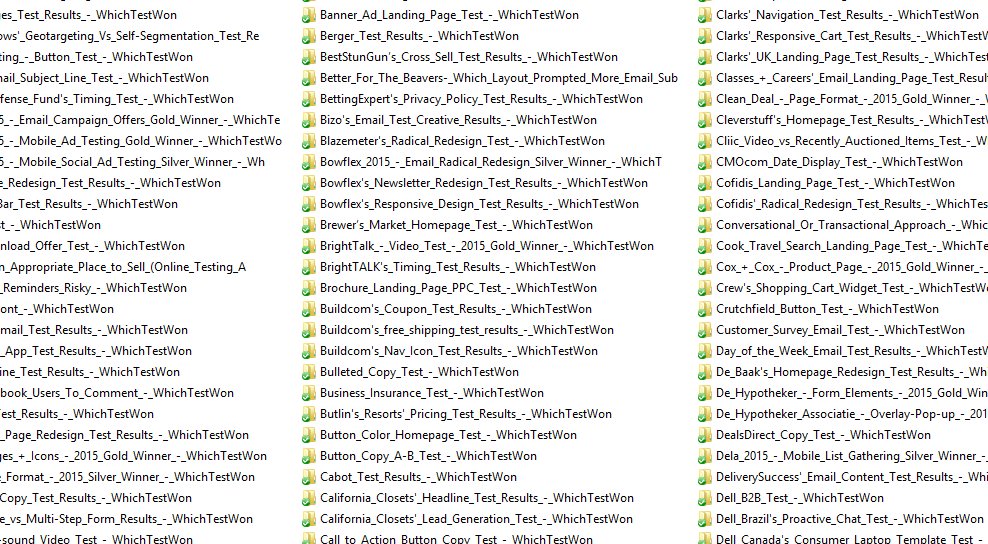The image size is (988, 544).
Task: Select file name De_Baak's_Homepage_Redesign_Test_Results
Action: (x=837, y=372)
